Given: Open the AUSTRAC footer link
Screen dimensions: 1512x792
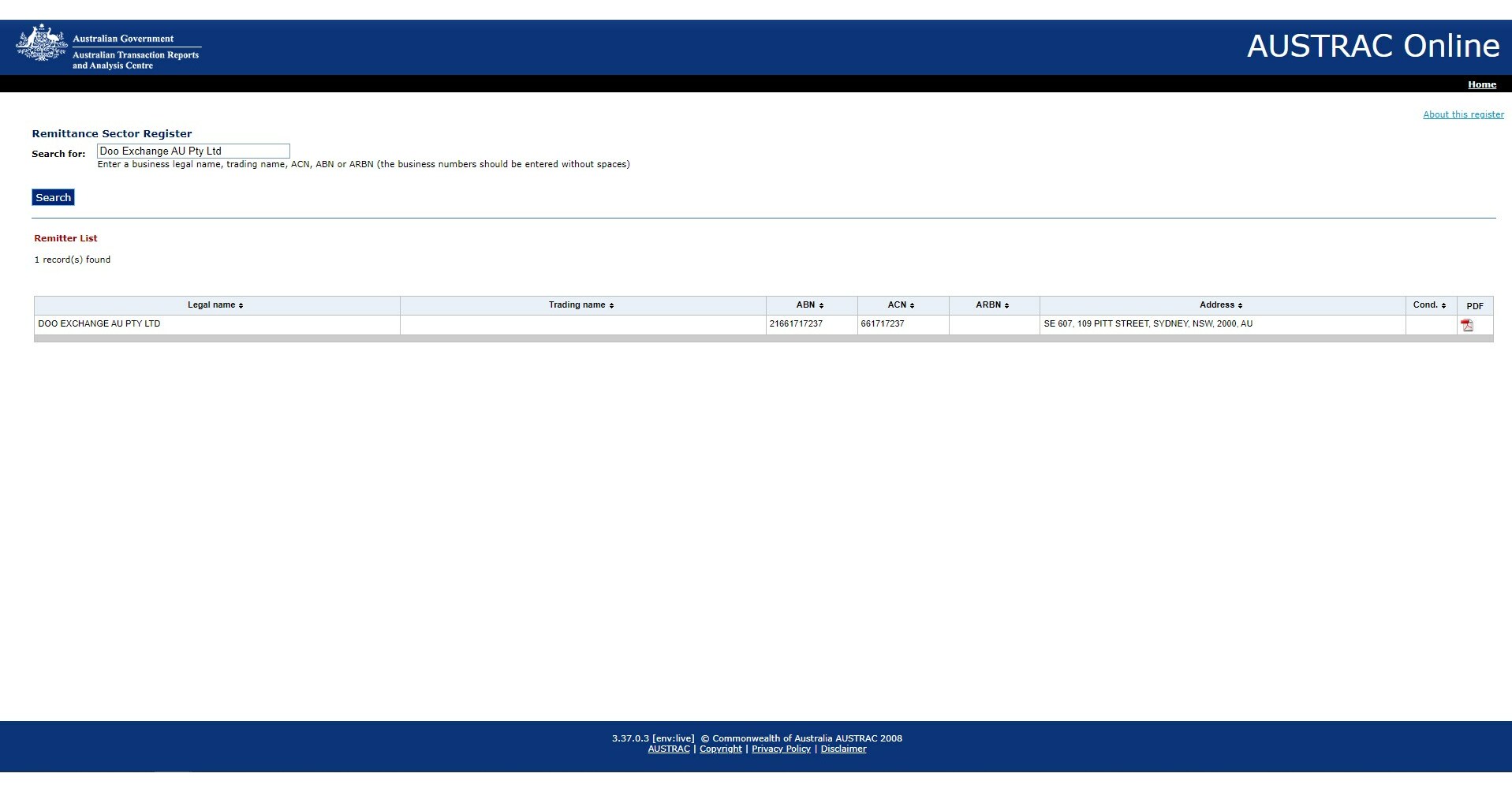Looking at the screenshot, I should coord(669,749).
